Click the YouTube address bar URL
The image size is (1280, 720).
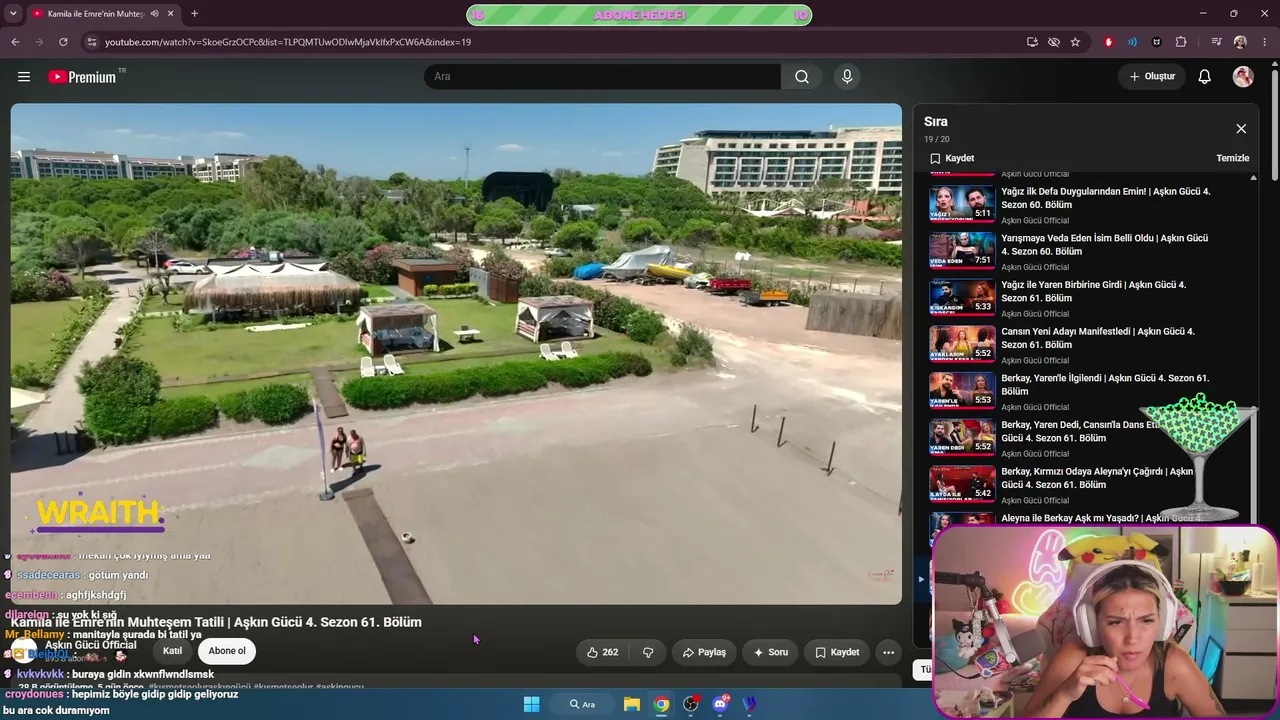click(288, 42)
